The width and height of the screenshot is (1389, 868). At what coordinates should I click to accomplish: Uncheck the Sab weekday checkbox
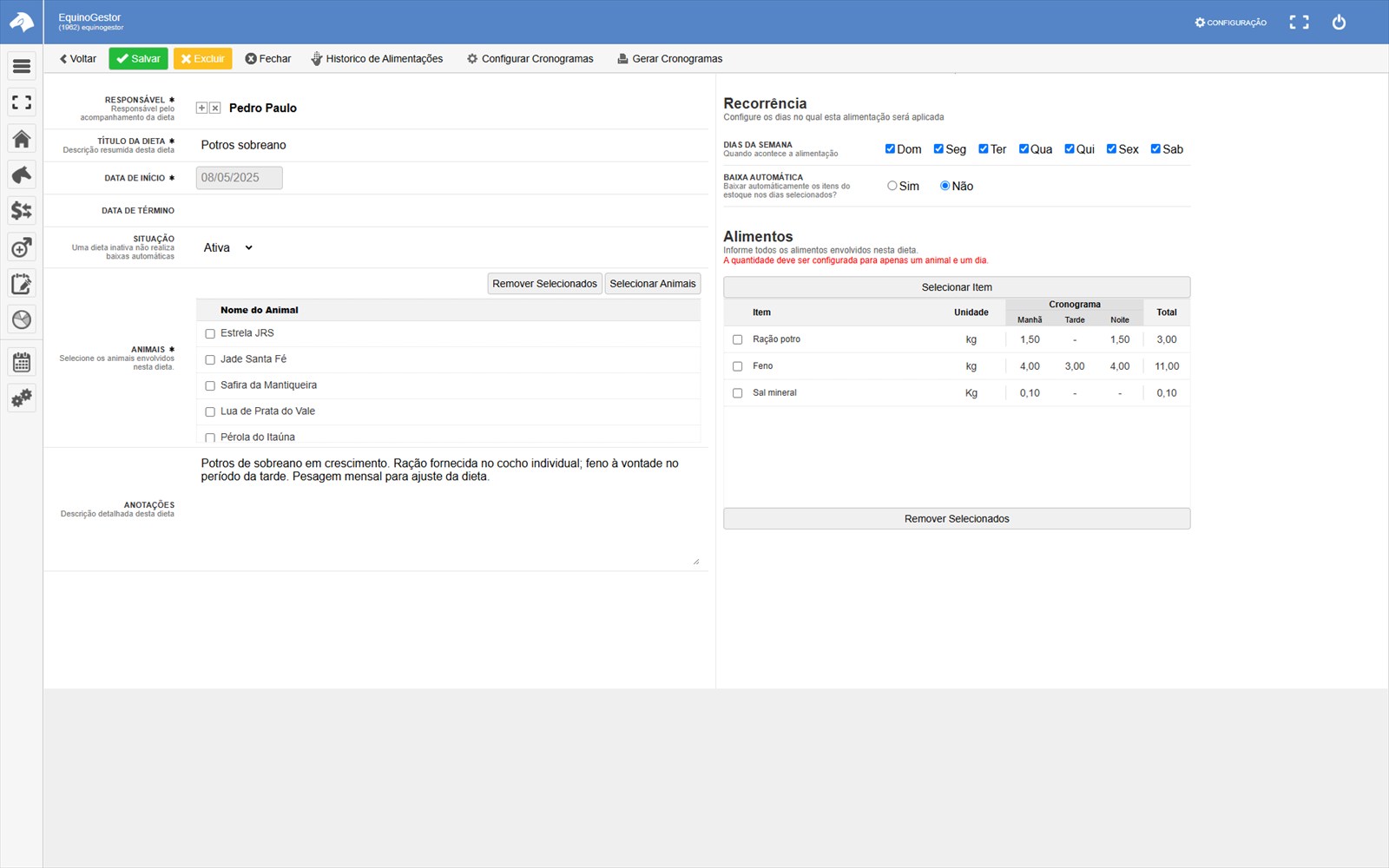[x=1155, y=148]
